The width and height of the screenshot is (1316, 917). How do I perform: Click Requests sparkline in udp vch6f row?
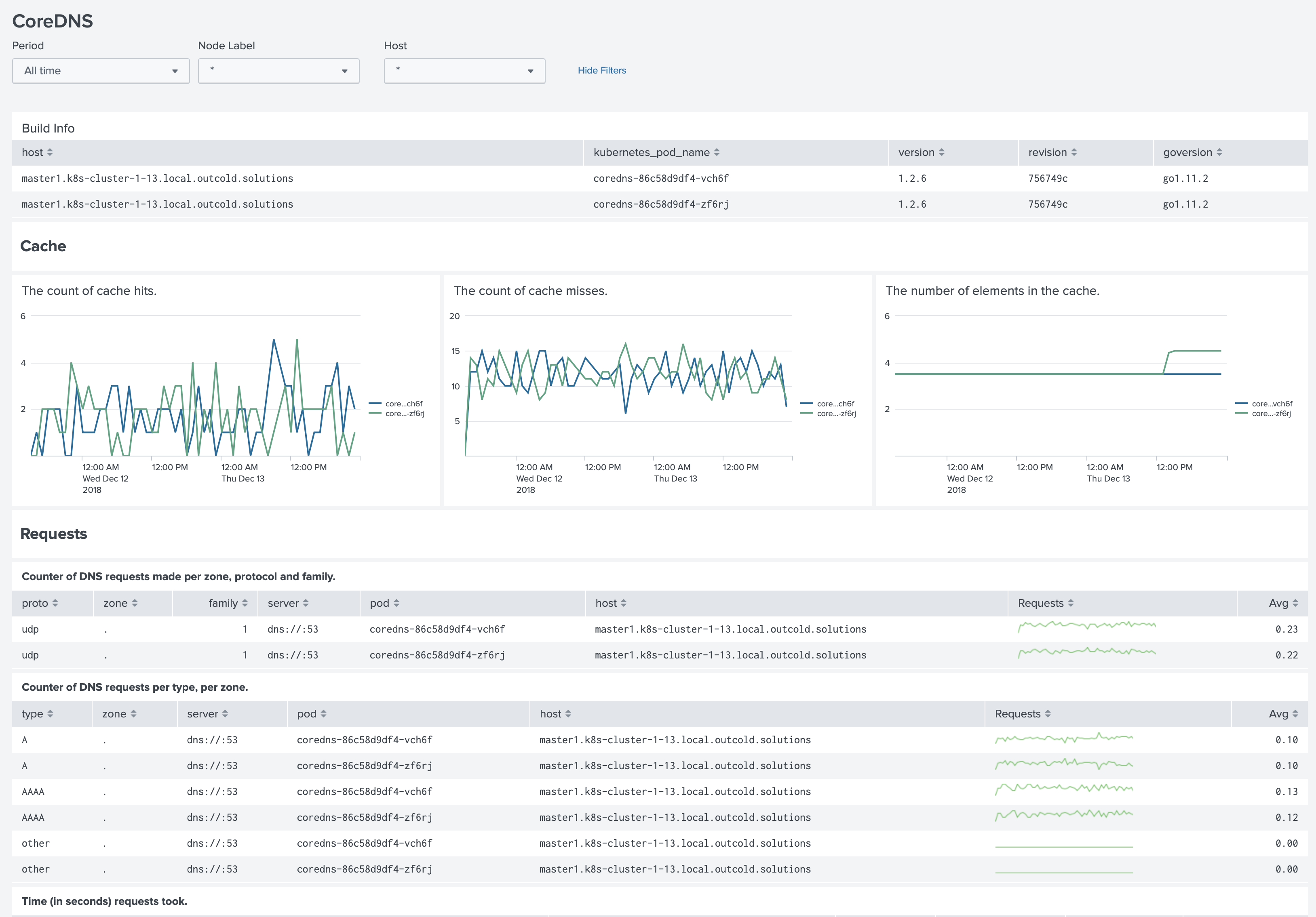point(1087,627)
